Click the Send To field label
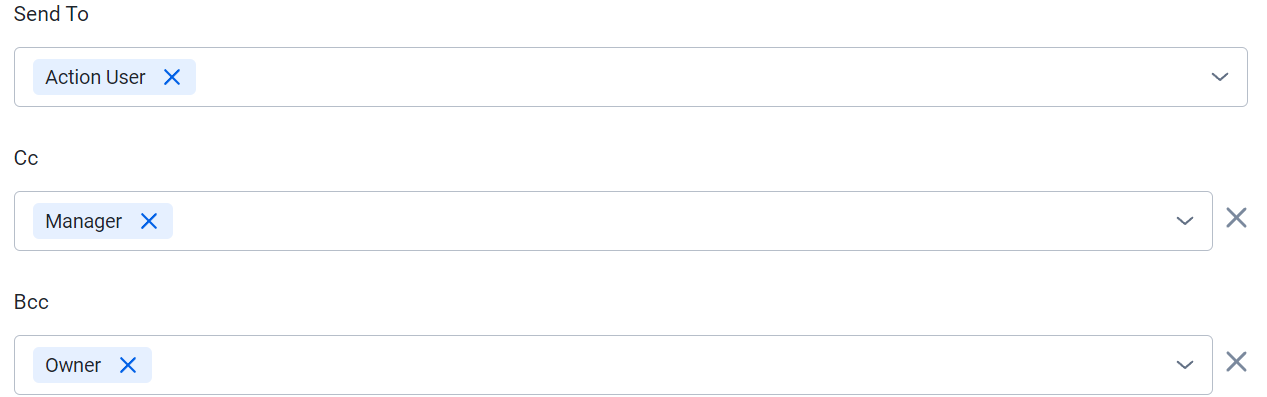1267x397 pixels. (x=51, y=14)
